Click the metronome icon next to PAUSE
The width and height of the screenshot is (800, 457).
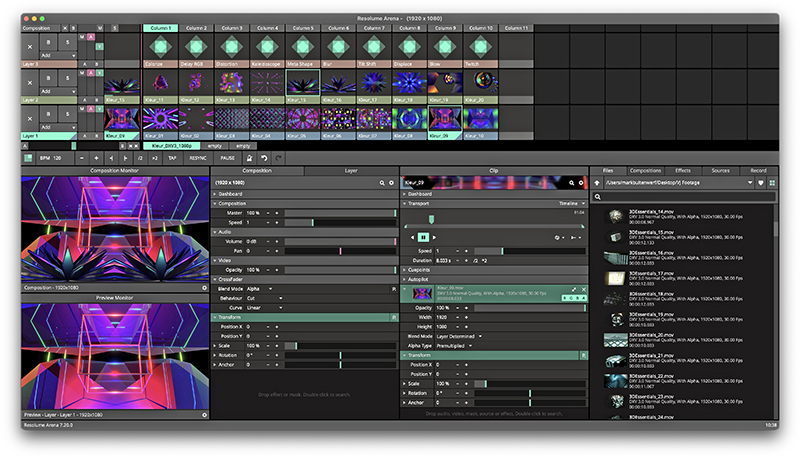(x=249, y=158)
